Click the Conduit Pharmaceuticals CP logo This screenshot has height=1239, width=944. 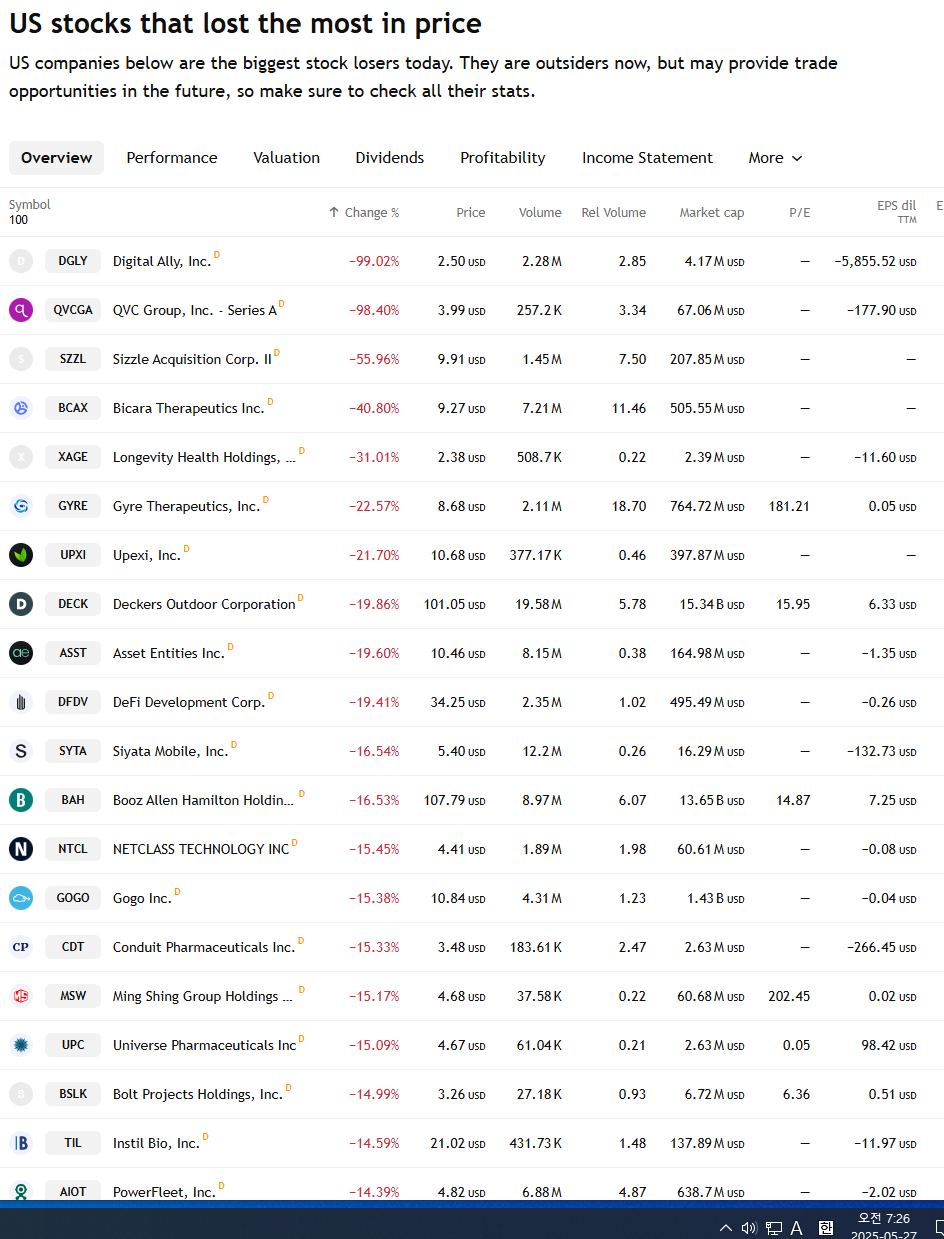(21, 947)
